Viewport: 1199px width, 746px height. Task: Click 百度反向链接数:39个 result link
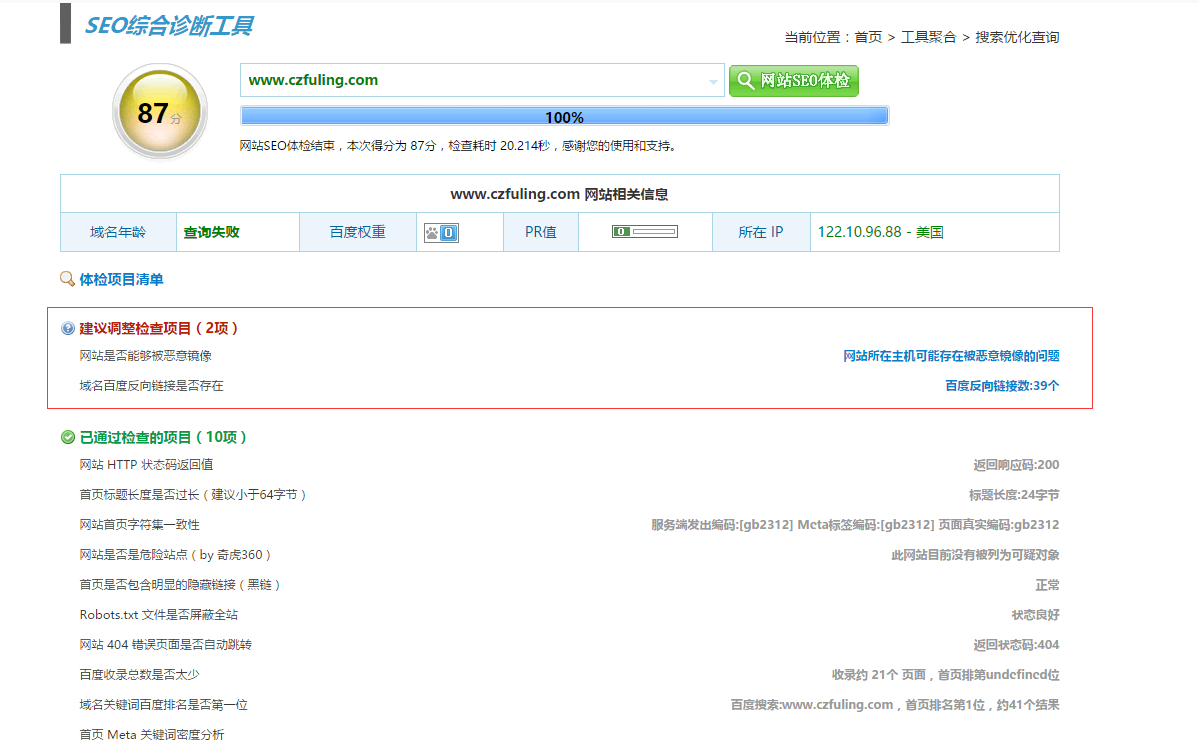(x=1002, y=386)
